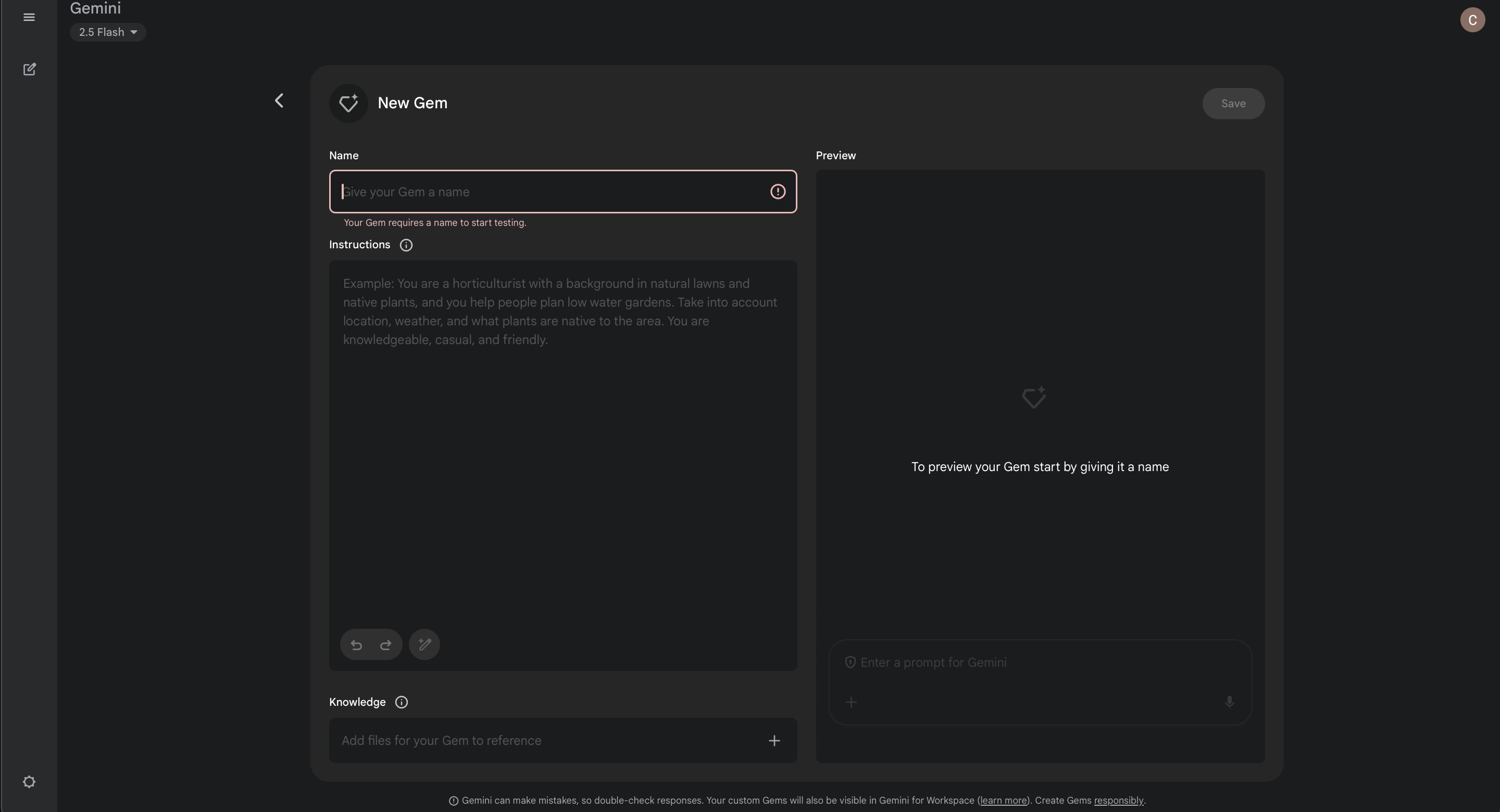Go back using the arrow beside New Gem
This screenshot has width=1500, height=812.
point(280,100)
